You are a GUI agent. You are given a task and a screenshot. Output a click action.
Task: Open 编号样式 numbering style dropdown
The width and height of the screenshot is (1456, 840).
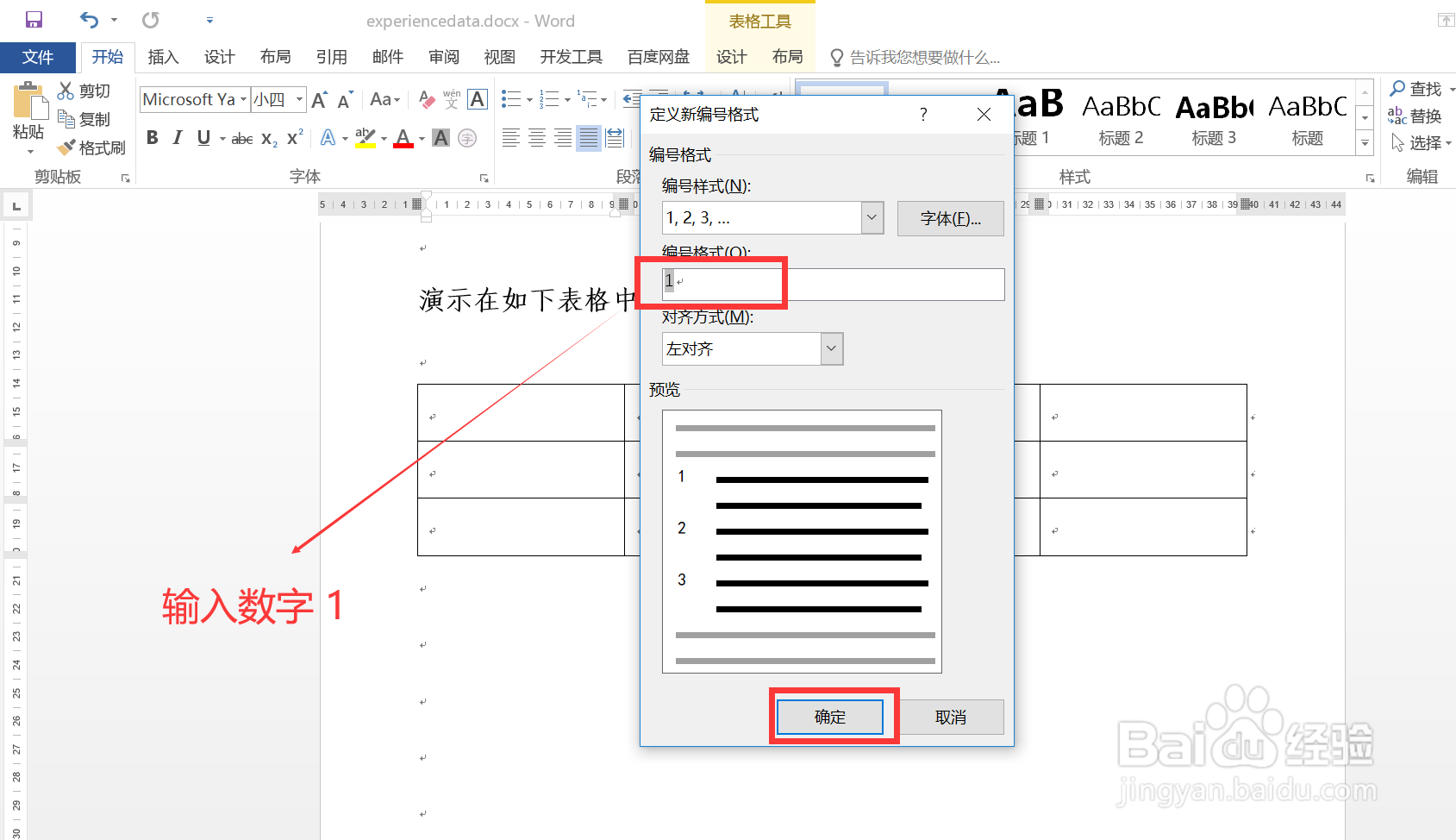(x=872, y=218)
